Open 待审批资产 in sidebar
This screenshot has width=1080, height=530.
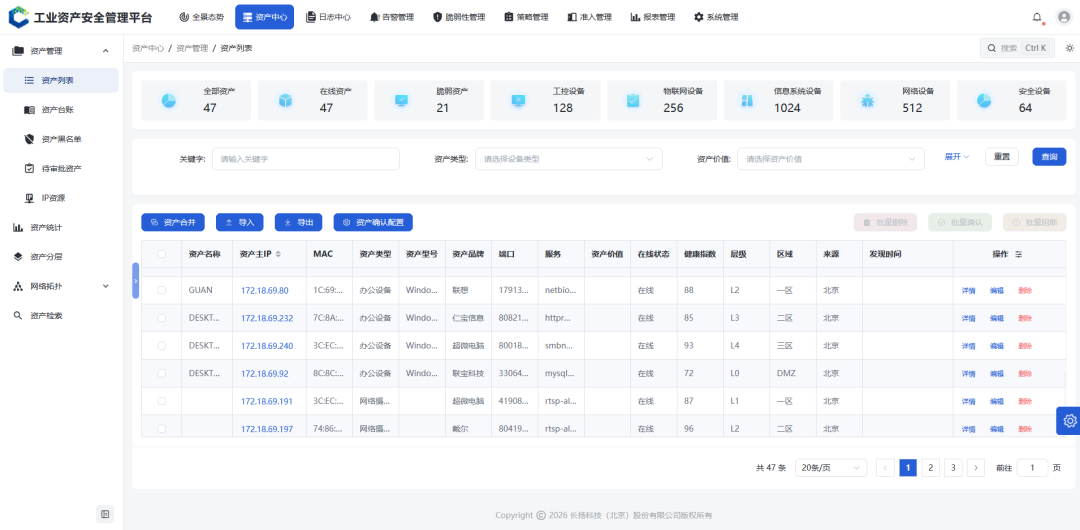click(61, 168)
